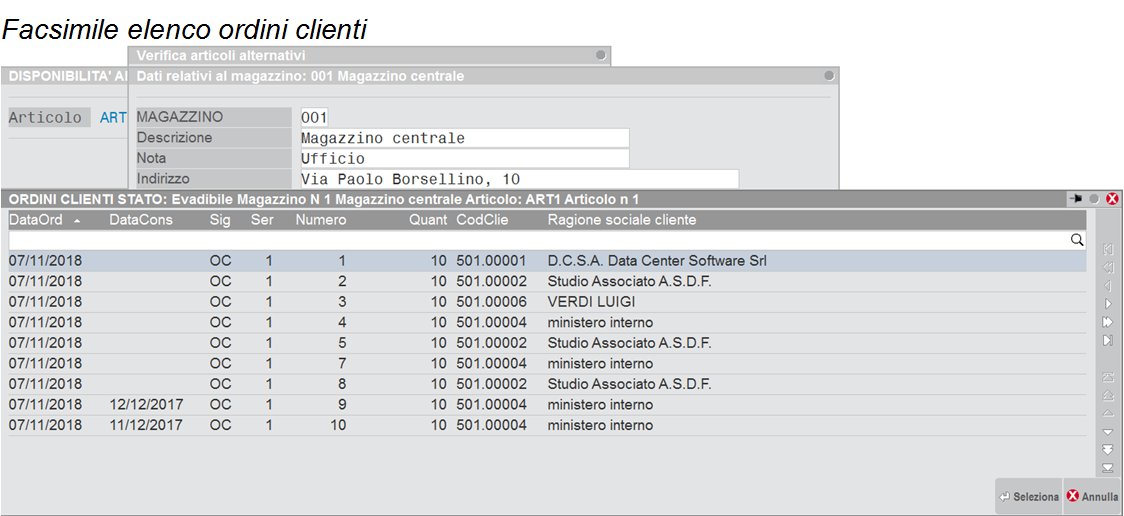Click the Indirizzo field Via Paolo Borsellino

tap(519, 179)
